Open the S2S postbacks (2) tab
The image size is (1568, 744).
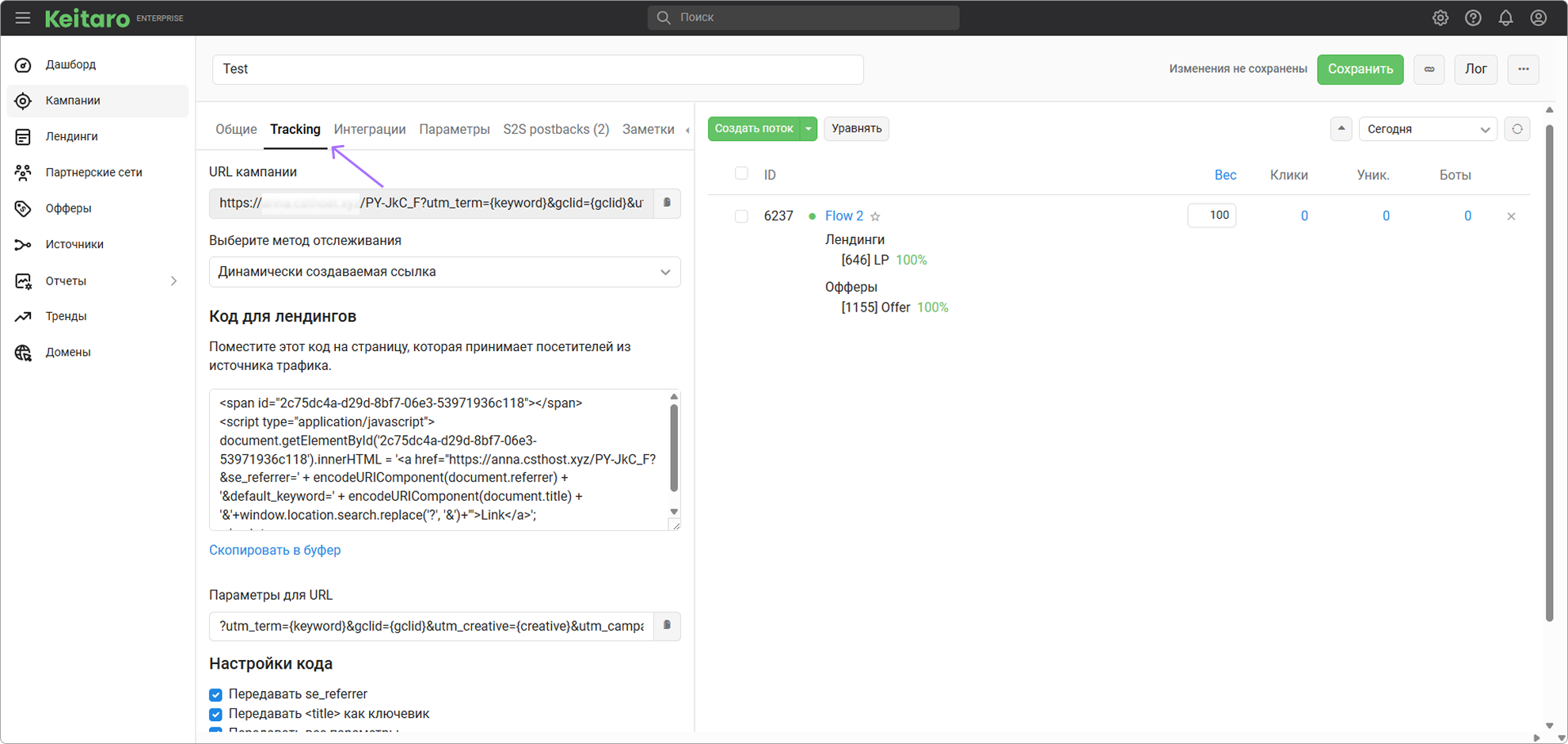point(556,129)
